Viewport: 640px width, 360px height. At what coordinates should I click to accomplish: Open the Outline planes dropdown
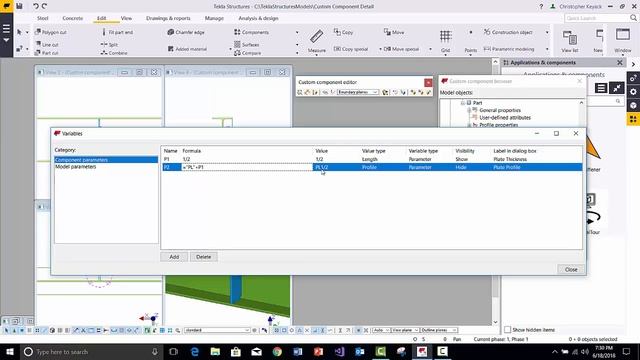coord(439,330)
